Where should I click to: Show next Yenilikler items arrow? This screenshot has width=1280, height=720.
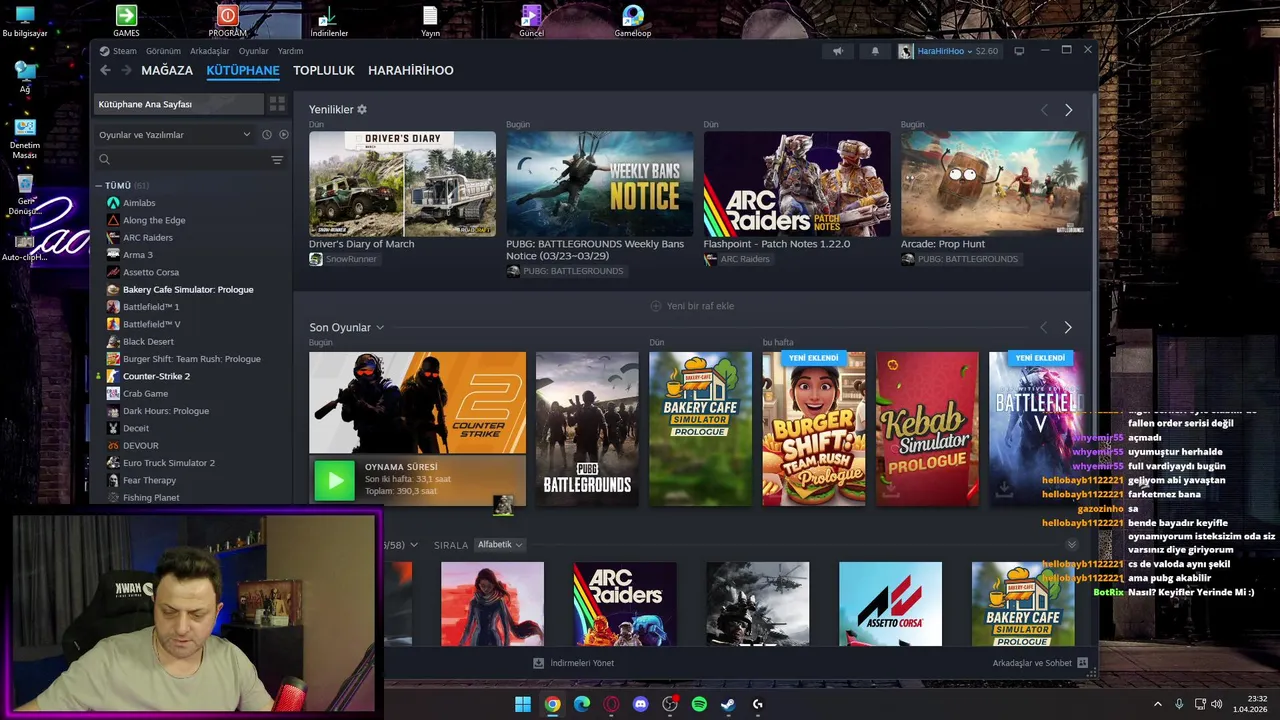tap(1068, 110)
